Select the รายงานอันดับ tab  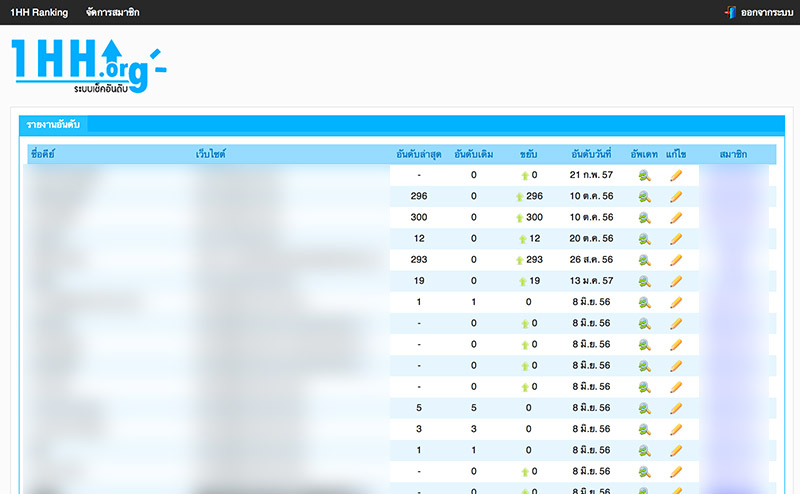point(54,124)
